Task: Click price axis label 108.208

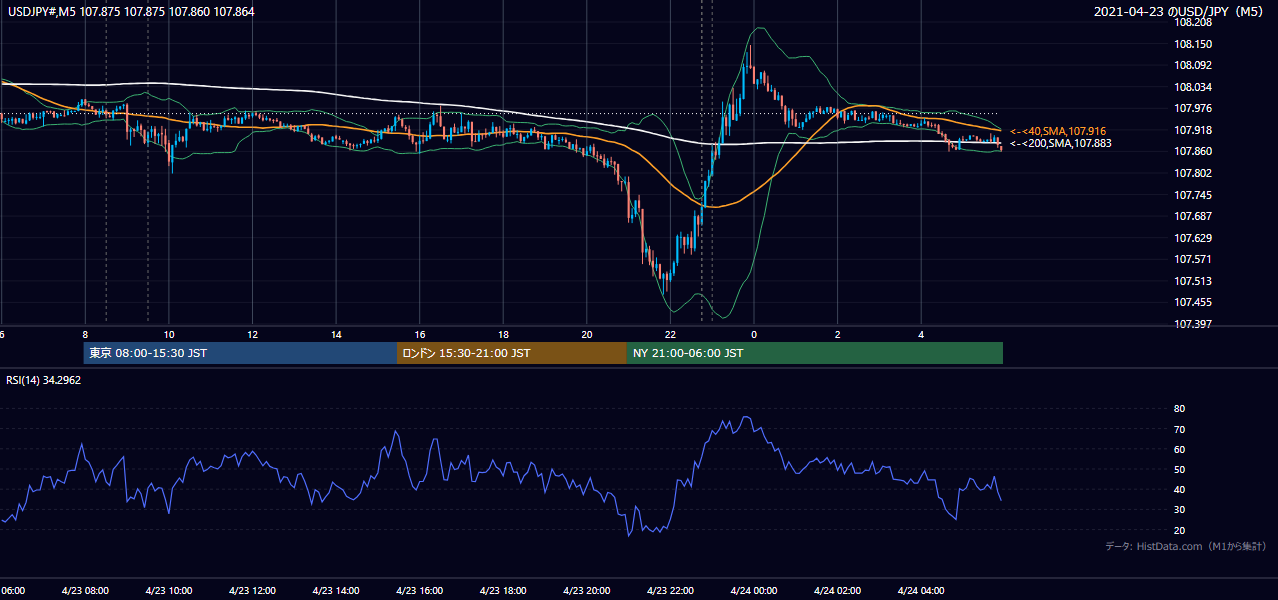Action: [1193, 22]
